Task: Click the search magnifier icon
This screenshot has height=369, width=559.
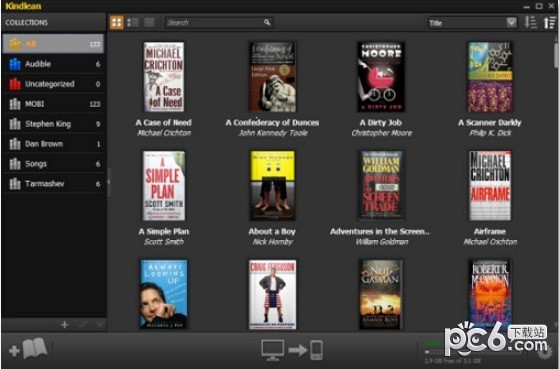Action: coord(267,22)
